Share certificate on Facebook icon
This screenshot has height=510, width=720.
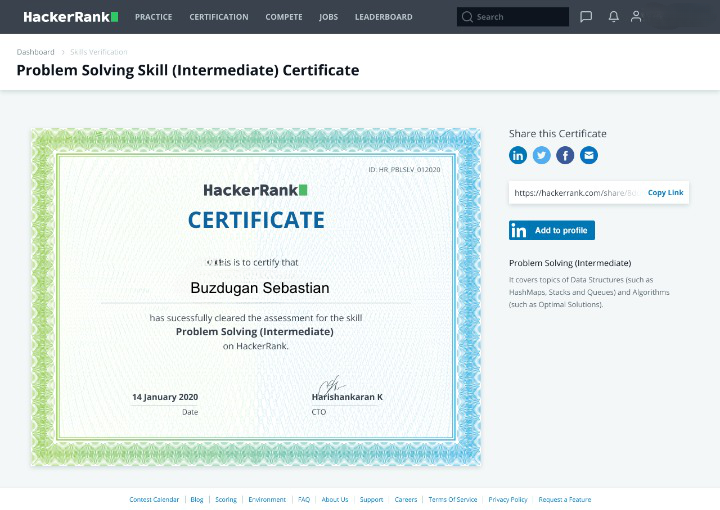pyautogui.click(x=565, y=155)
